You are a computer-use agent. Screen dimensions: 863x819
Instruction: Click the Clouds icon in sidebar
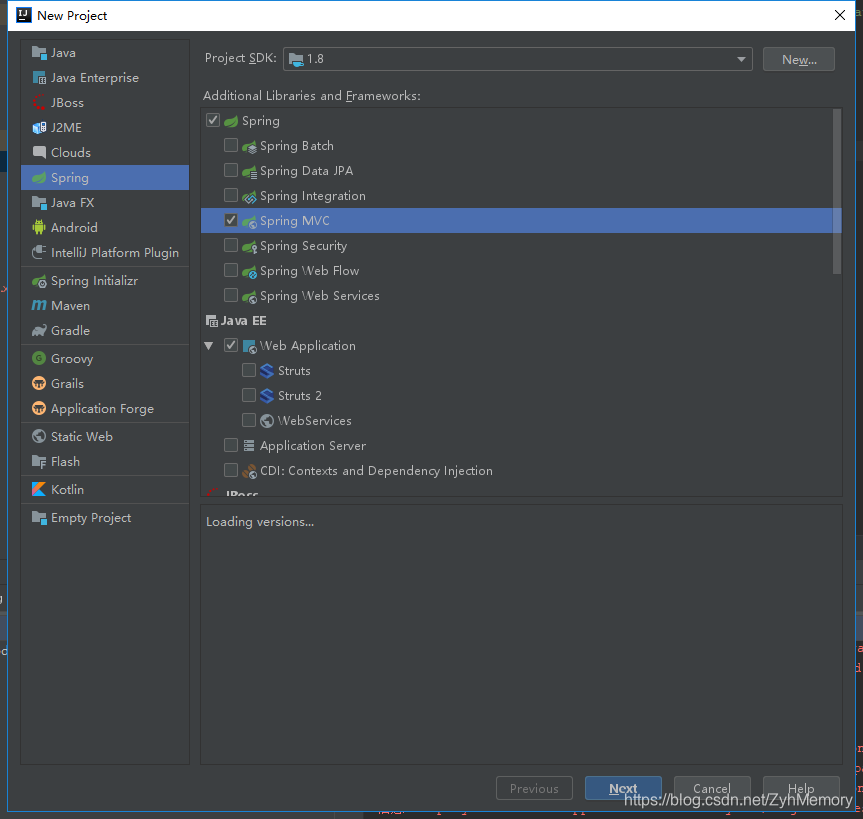coord(39,152)
